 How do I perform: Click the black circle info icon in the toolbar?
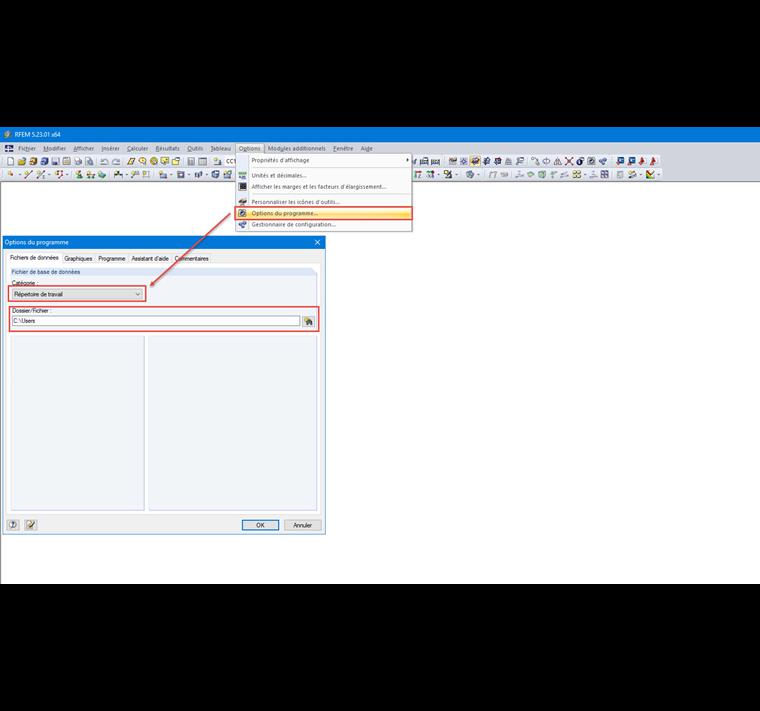(x=580, y=161)
